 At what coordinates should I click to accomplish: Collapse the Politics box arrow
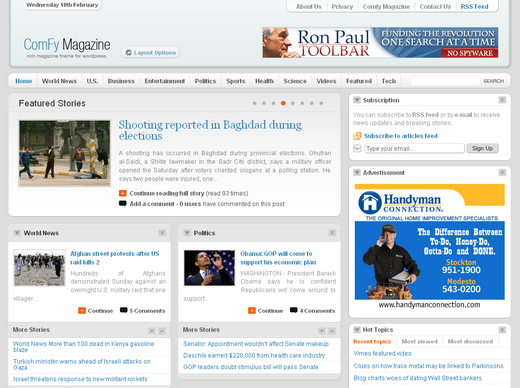[187, 233]
